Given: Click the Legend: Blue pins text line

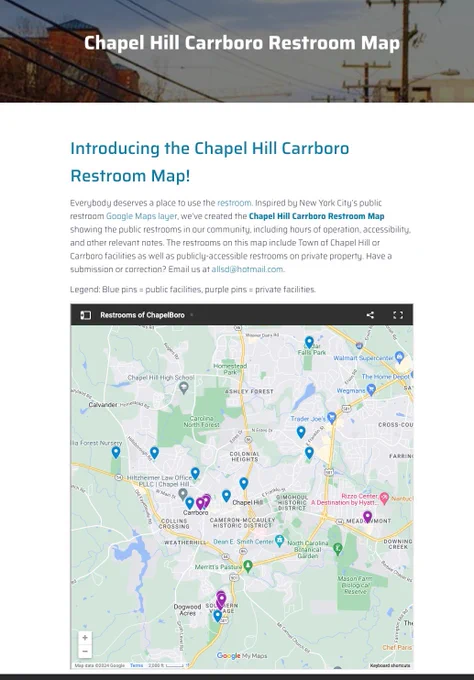Looking at the screenshot, I should pyautogui.click(x=193, y=289).
